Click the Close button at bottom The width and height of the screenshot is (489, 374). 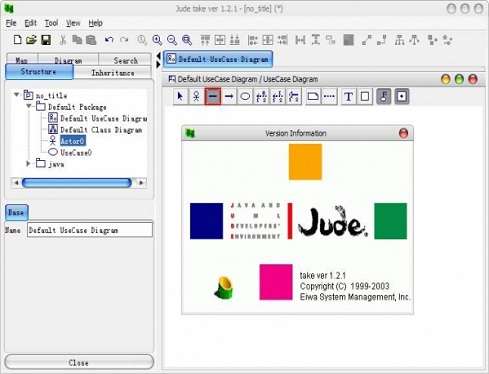[x=79, y=362]
